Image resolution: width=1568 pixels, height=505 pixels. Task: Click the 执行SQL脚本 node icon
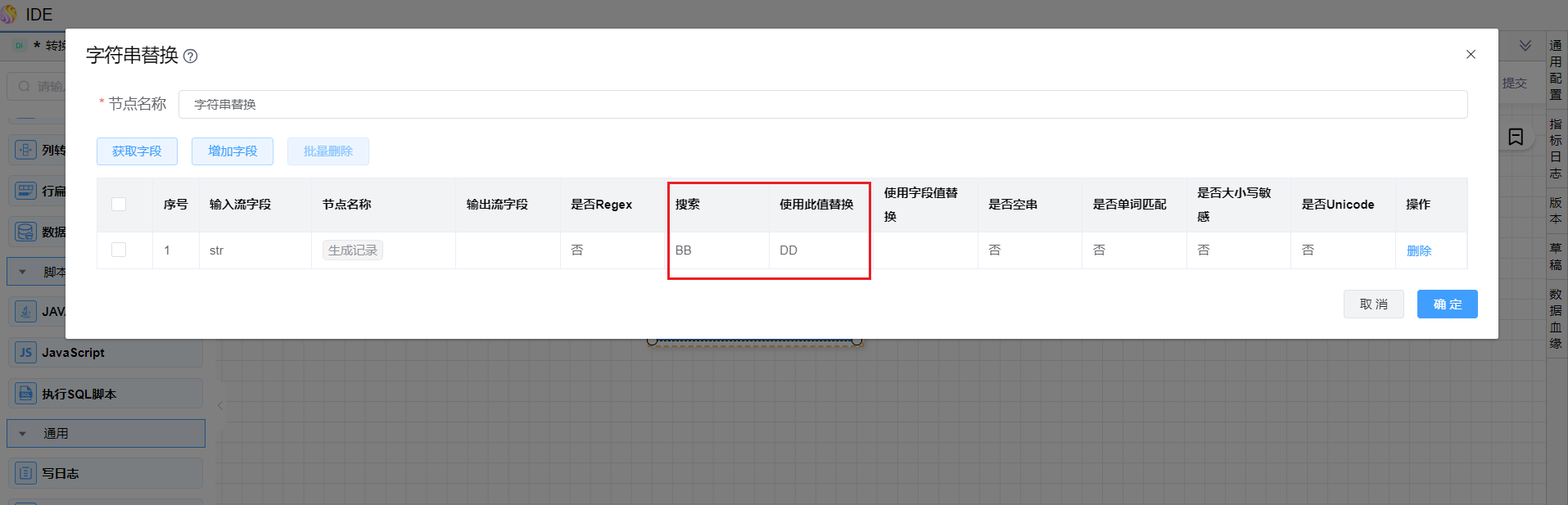click(25, 394)
